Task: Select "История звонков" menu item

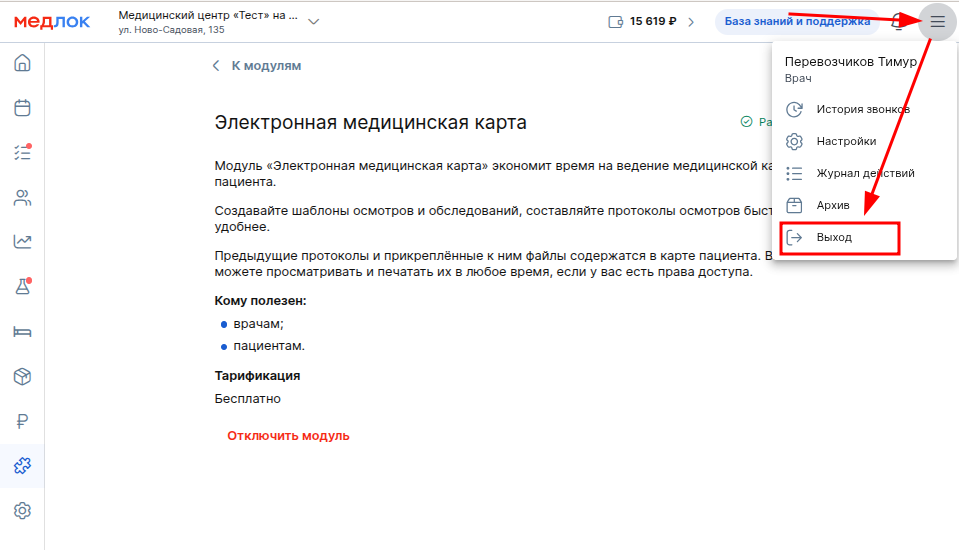Action: click(862, 109)
